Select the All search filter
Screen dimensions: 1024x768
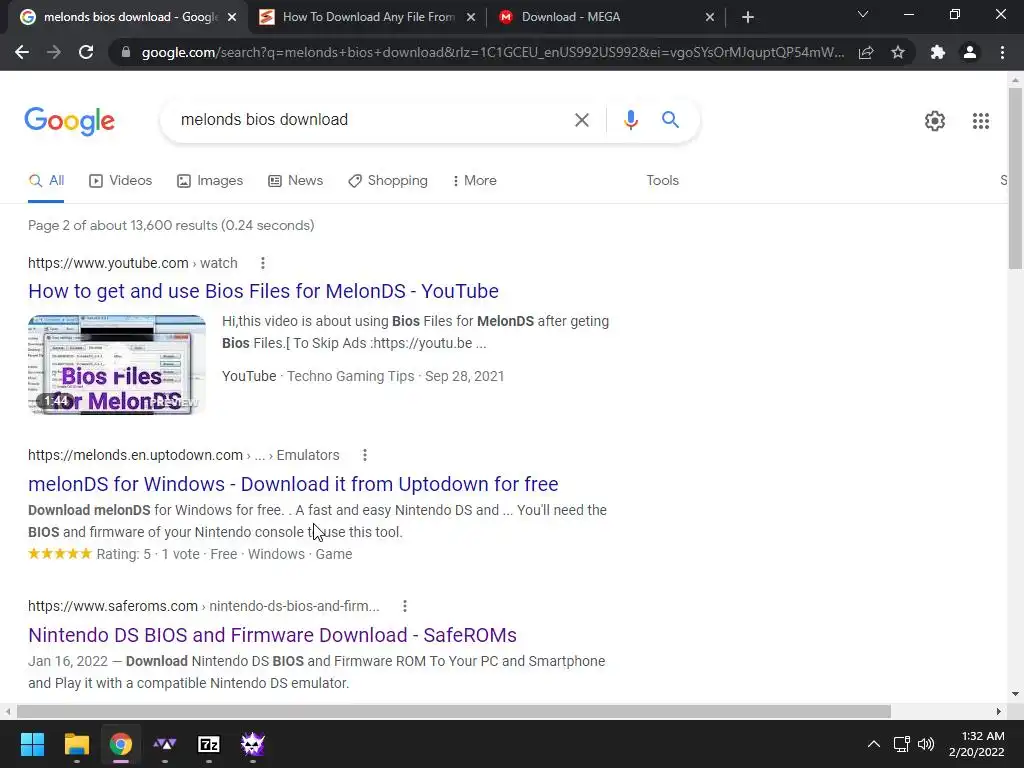(46, 181)
